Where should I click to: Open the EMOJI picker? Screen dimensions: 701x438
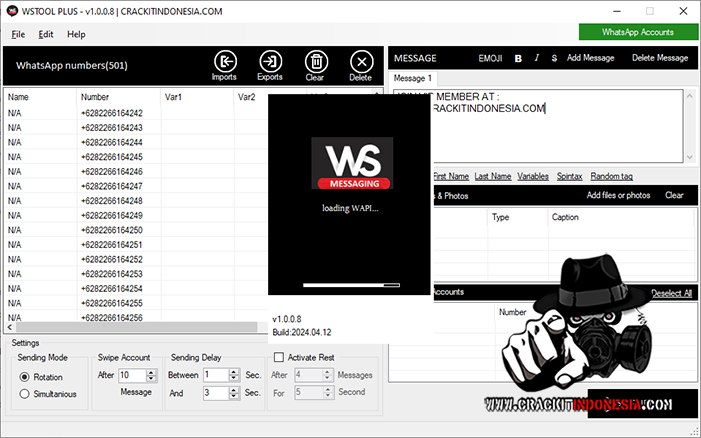tap(491, 58)
